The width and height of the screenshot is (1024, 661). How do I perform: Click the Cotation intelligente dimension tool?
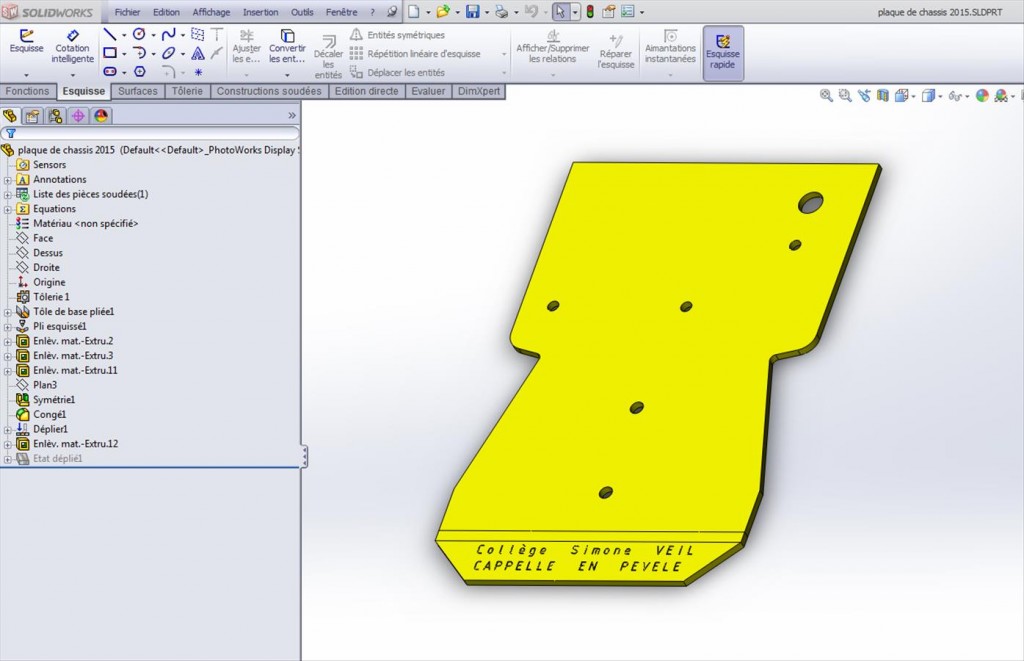(72, 46)
